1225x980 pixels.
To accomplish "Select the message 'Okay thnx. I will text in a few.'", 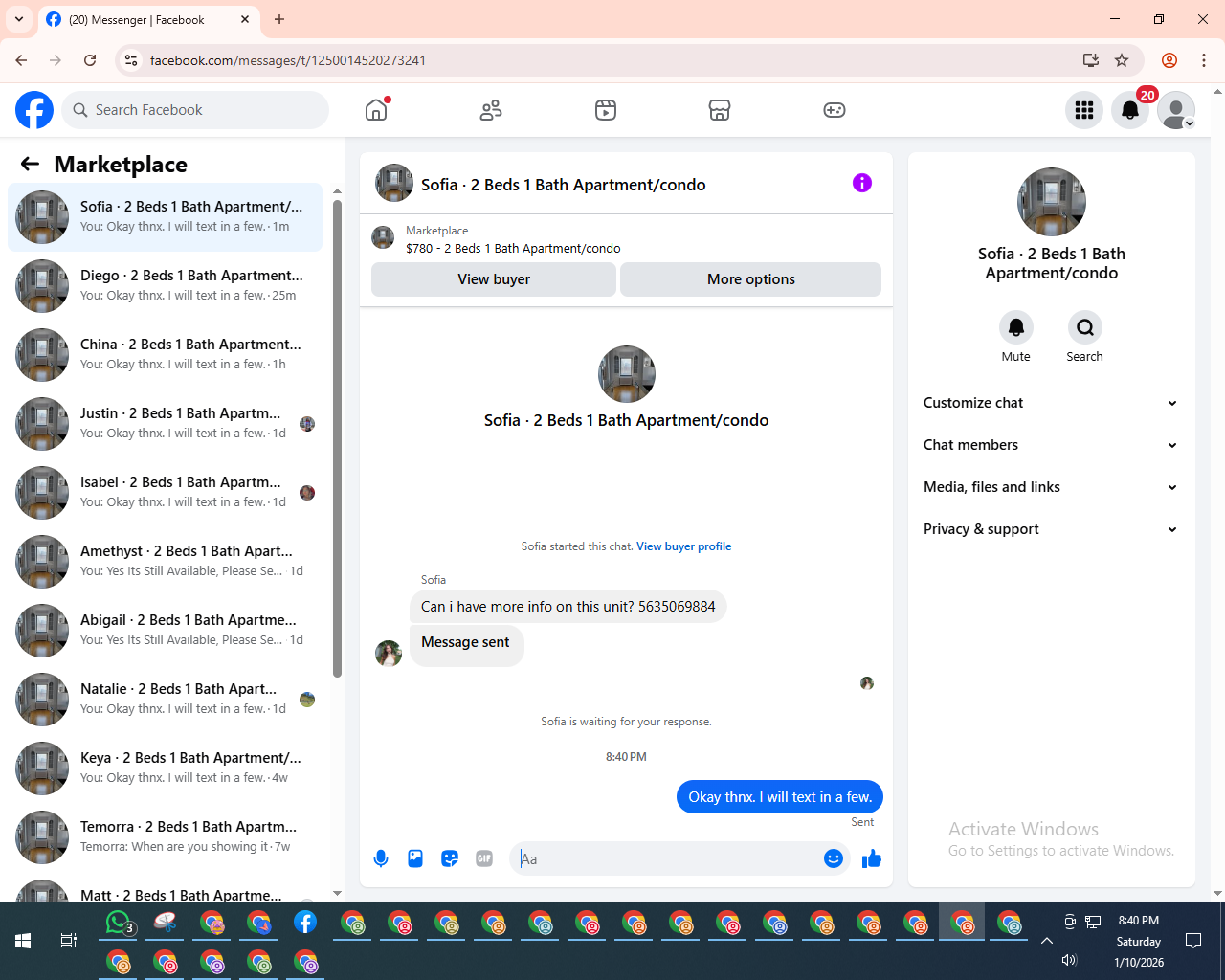I will point(780,797).
